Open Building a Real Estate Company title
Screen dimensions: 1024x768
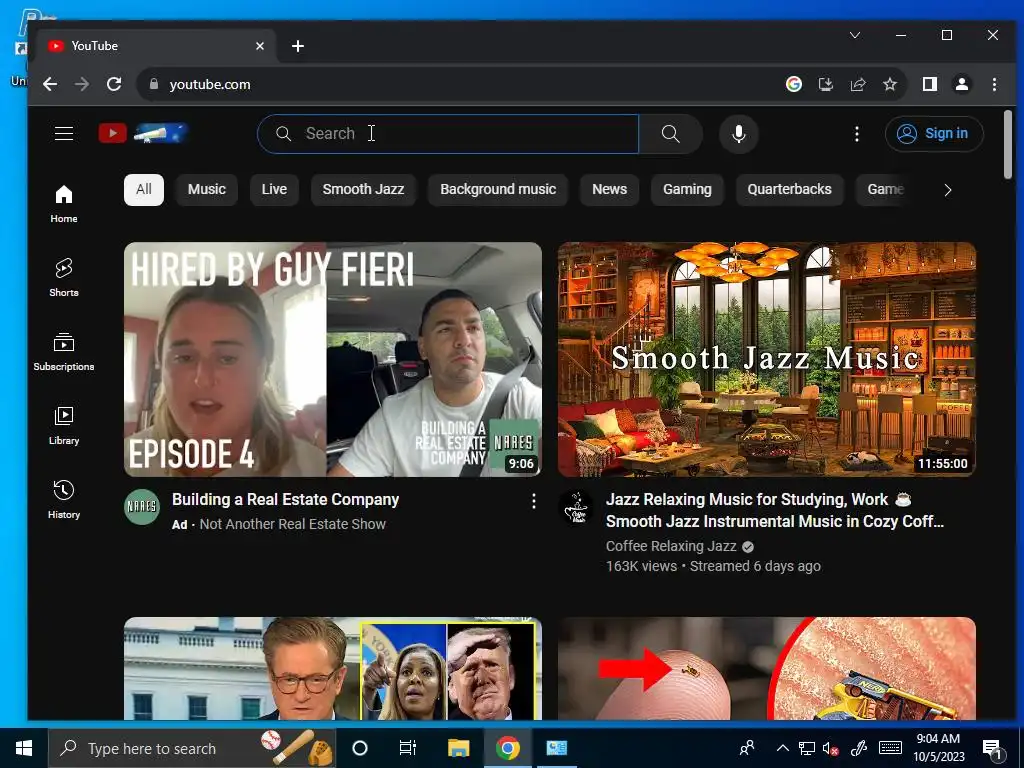[x=285, y=500]
